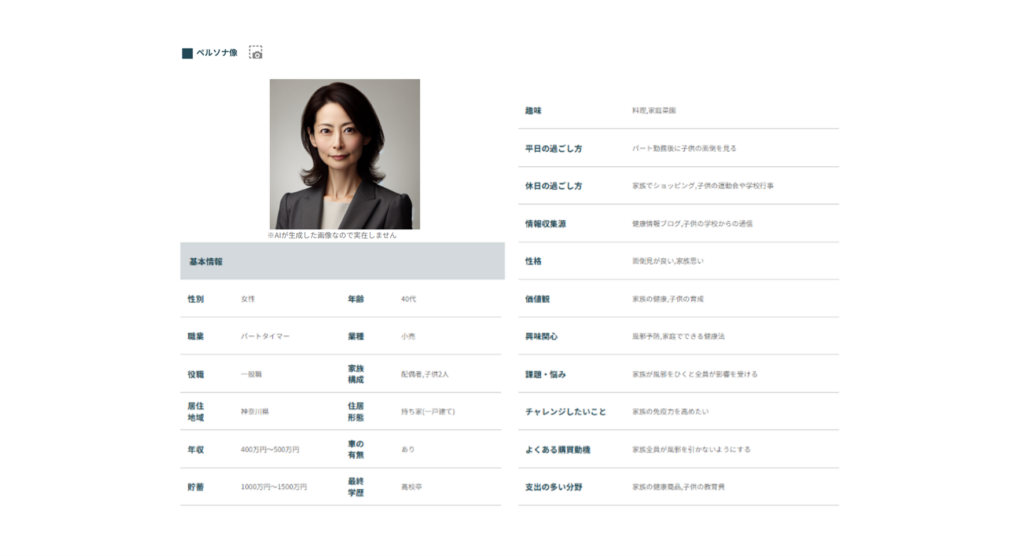Click the ペルソナ像 heading text
The image size is (1024, 556).
(217, 53)
